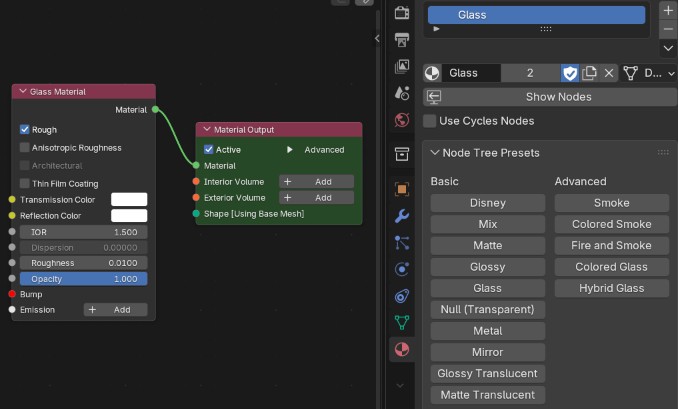Apply the Matte Translucent preset
The width and height of the screenshot is (678, 409).
(488, 395)
